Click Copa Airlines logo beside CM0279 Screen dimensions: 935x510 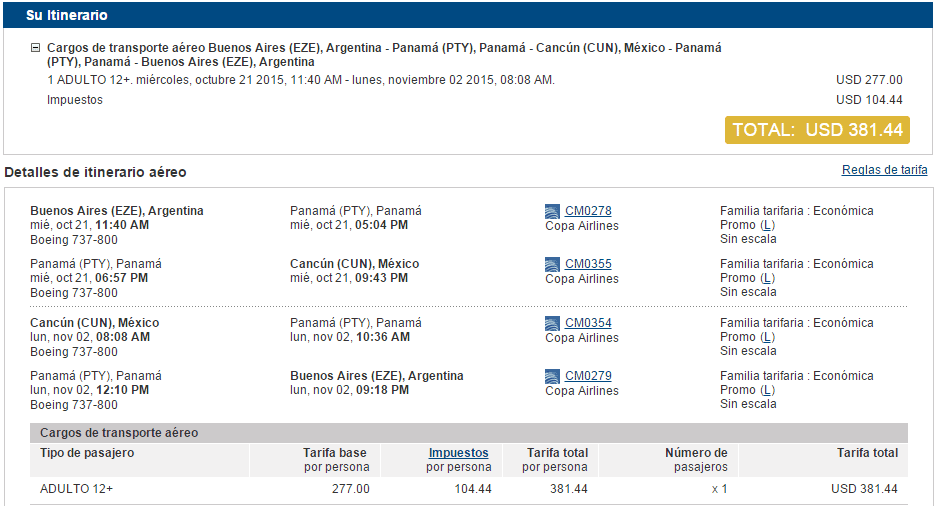552,376
